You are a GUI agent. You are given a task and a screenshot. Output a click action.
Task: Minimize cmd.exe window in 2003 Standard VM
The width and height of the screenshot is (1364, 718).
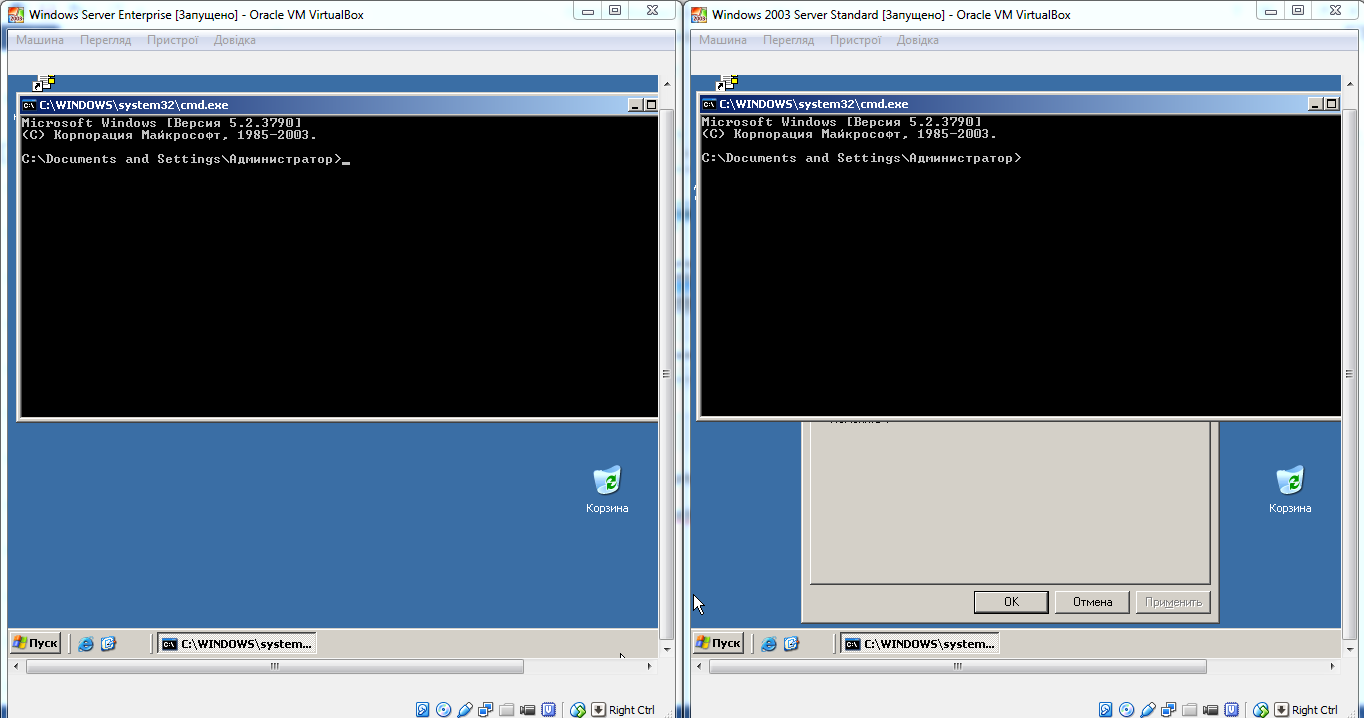[x=1316, y=104]
